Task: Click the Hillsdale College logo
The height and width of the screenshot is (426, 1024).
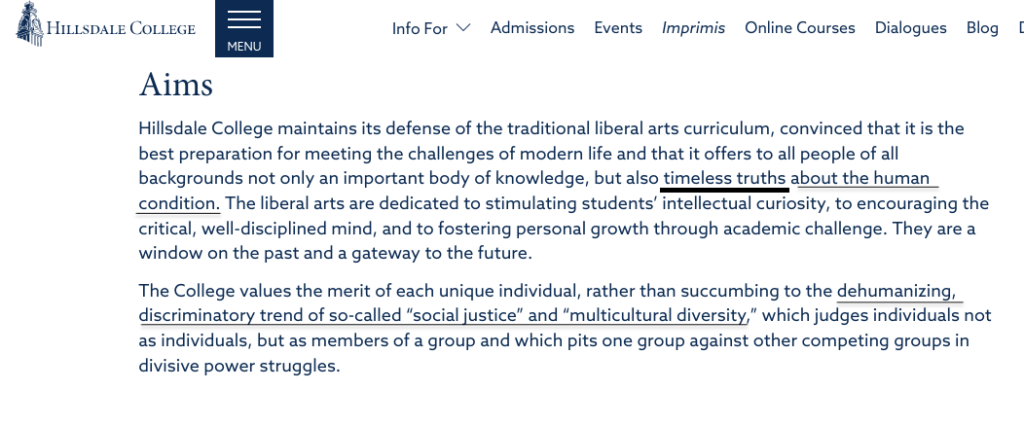Action: [106, 25]
